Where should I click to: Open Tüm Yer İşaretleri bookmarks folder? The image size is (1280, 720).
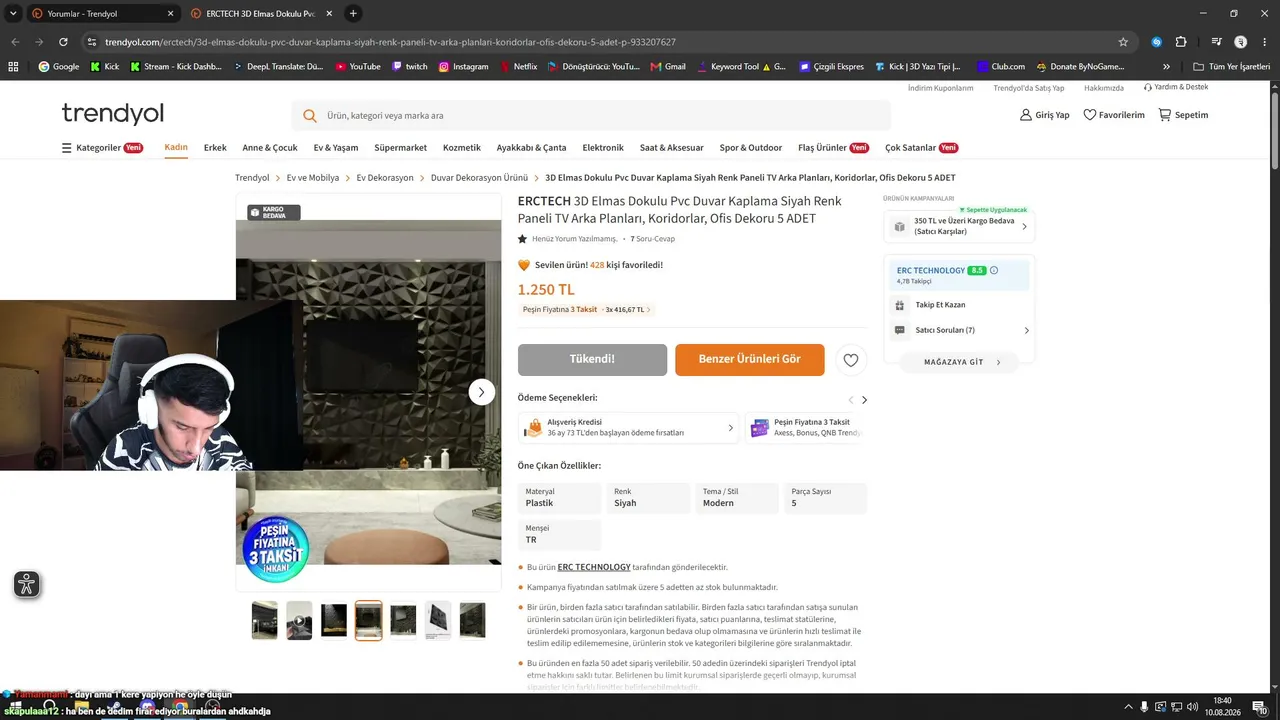[x=1232, y=67]
